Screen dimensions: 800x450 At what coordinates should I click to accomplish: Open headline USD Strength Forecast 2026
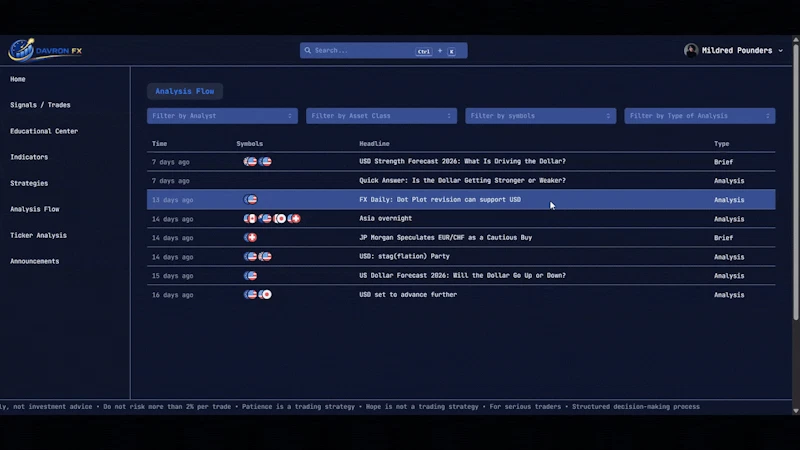pyautogui.click(x=462, y=161)
